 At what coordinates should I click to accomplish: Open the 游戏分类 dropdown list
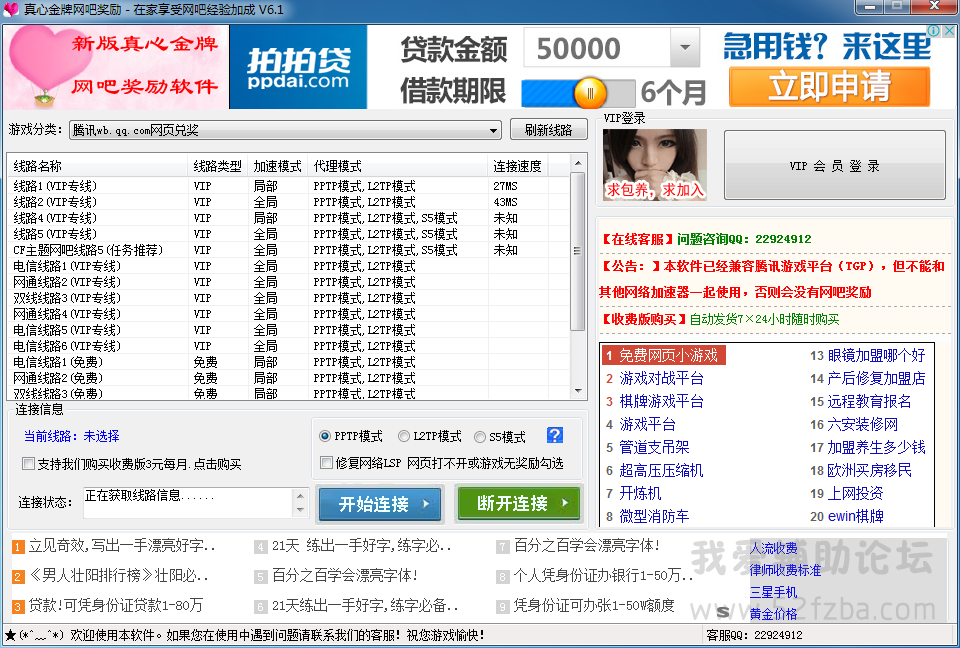[494, 130]
